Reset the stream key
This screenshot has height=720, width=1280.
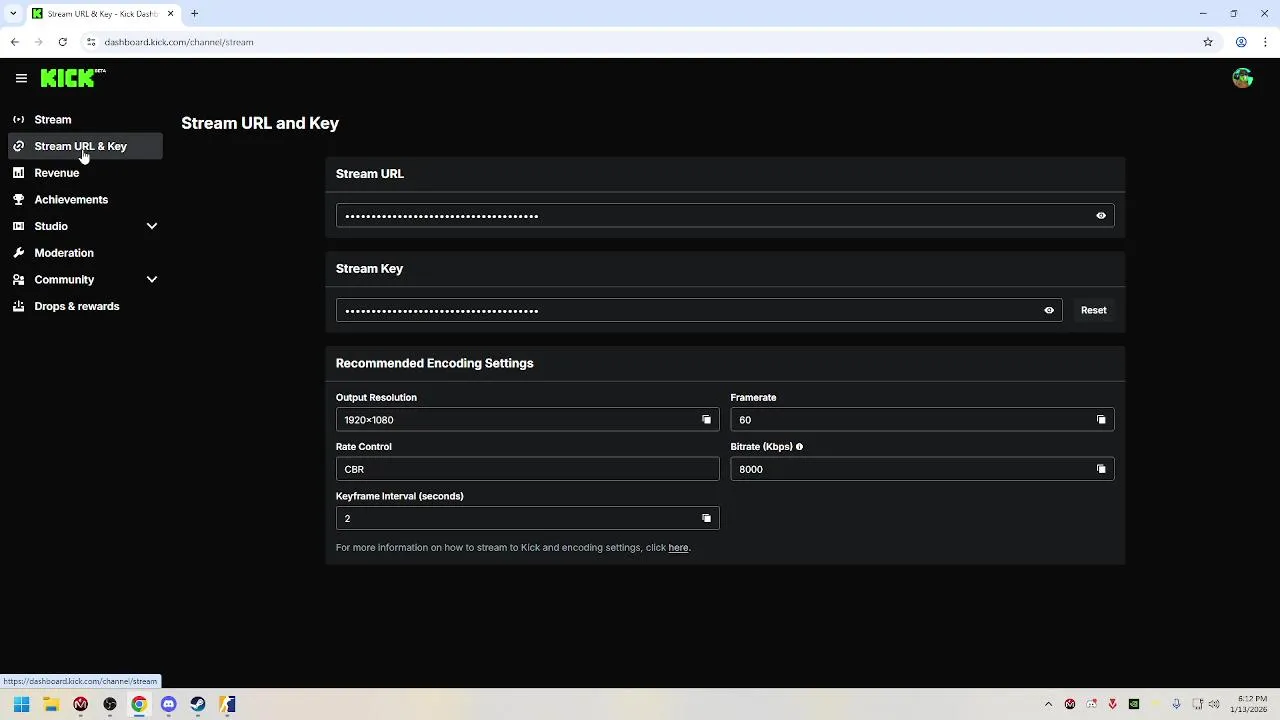(1093, 310)
